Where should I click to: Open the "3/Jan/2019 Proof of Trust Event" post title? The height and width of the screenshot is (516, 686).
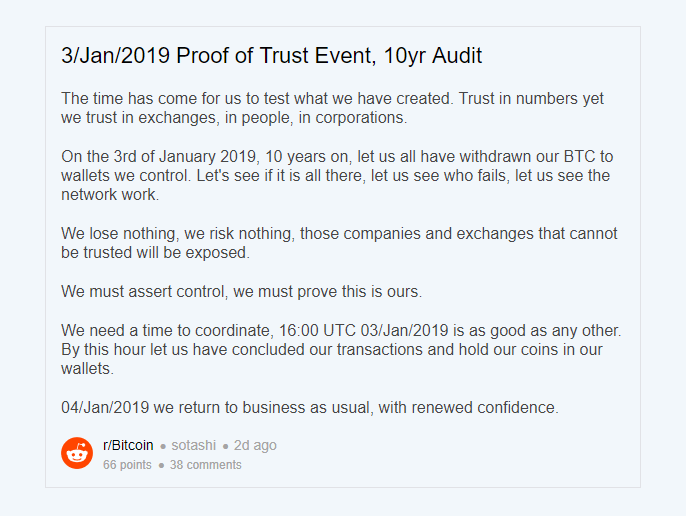point(271,56)
